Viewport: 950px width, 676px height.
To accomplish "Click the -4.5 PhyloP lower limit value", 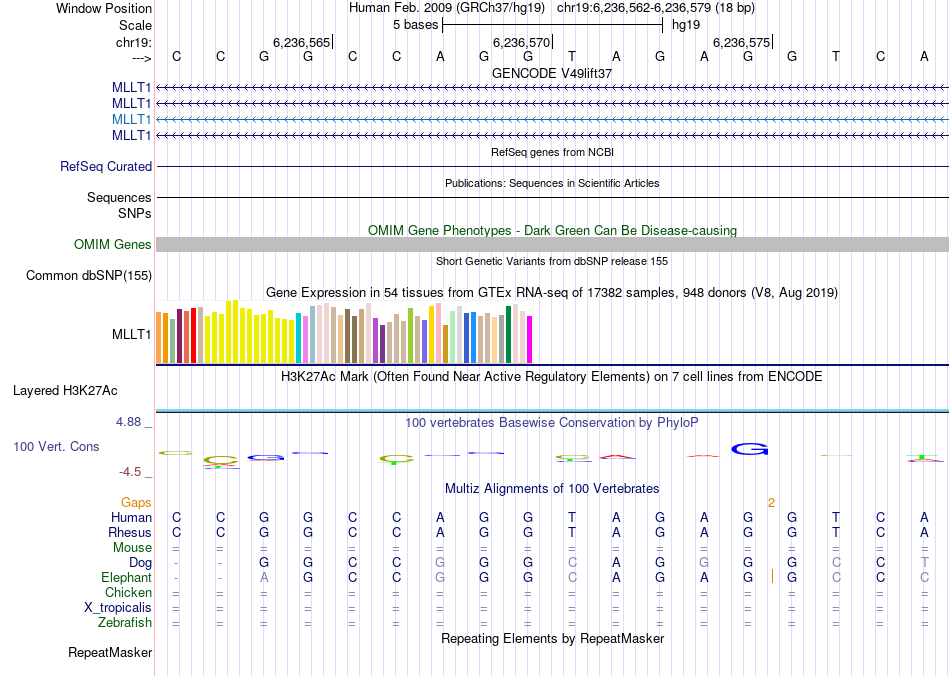I will click(x=130, y=472).
